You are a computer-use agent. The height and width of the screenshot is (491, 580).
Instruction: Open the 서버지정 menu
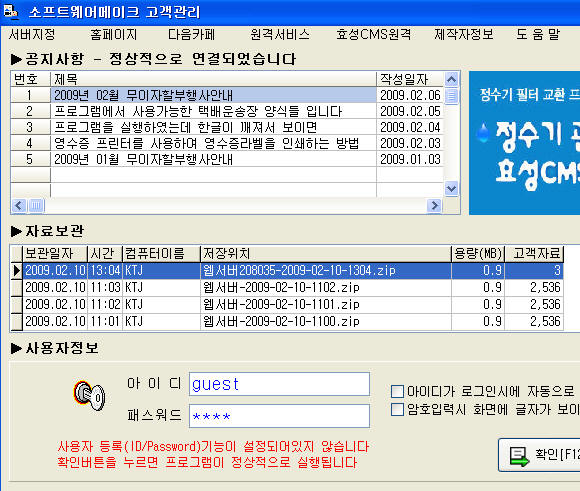coord(32,34)
